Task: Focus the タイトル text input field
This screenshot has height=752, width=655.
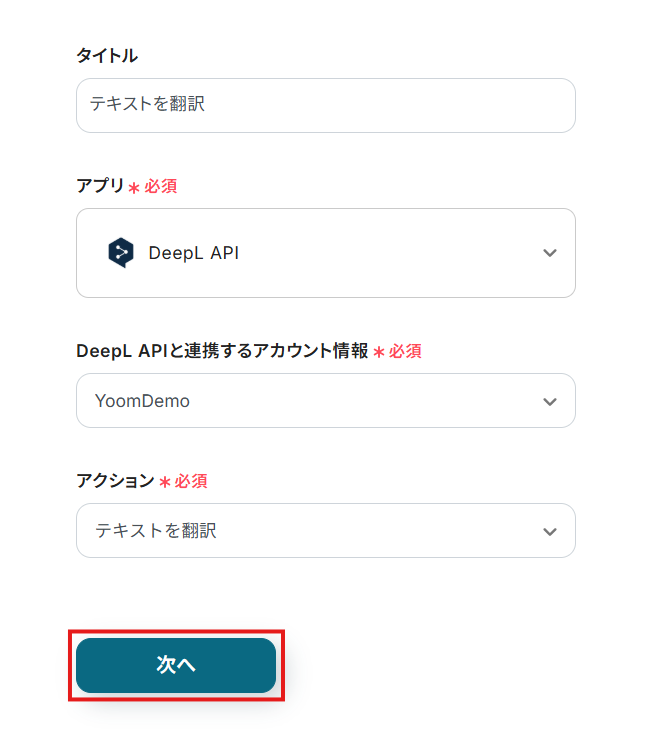Action: 325,105
